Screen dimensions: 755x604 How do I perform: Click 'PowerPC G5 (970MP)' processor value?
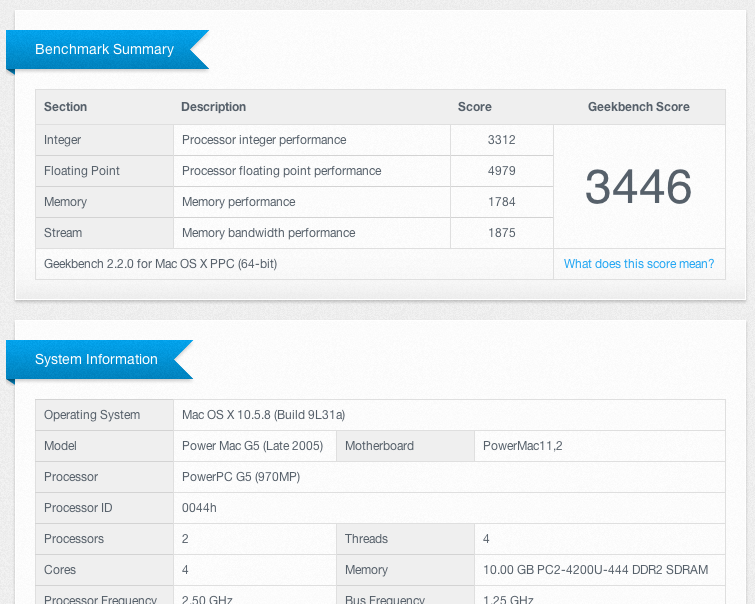coord(241,477)
